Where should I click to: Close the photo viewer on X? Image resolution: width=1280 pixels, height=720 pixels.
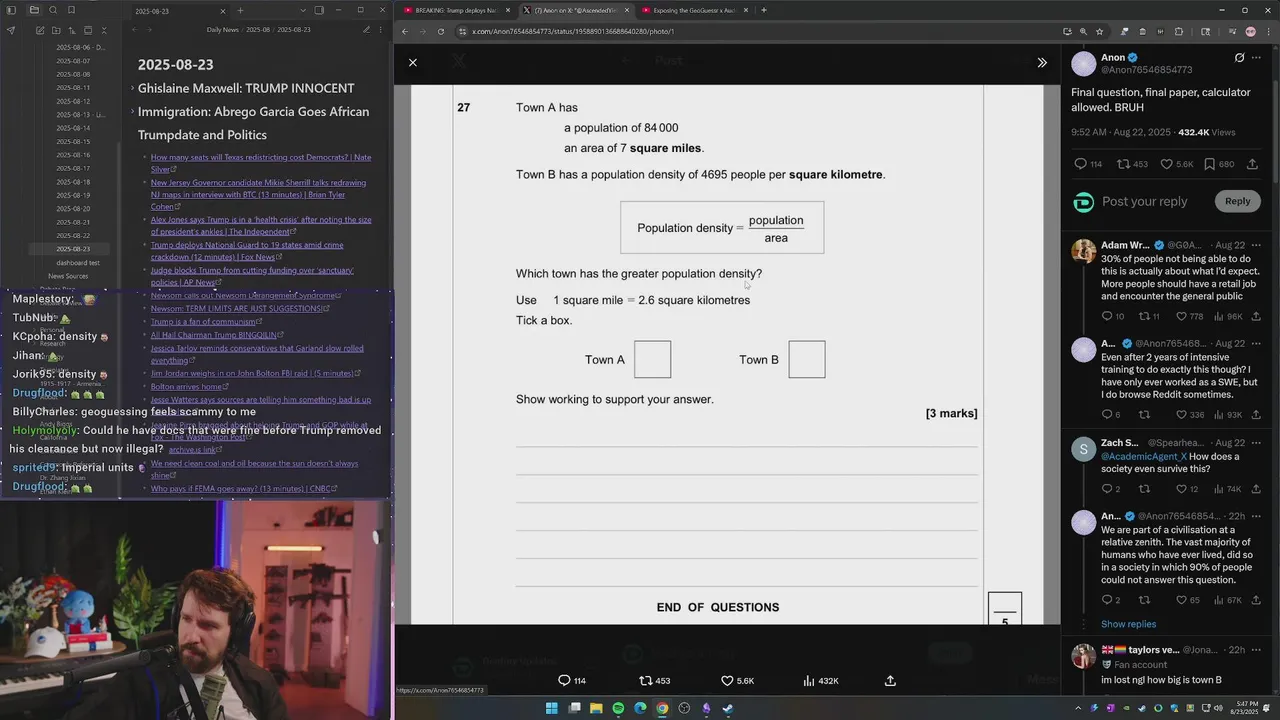coord(413,62)
